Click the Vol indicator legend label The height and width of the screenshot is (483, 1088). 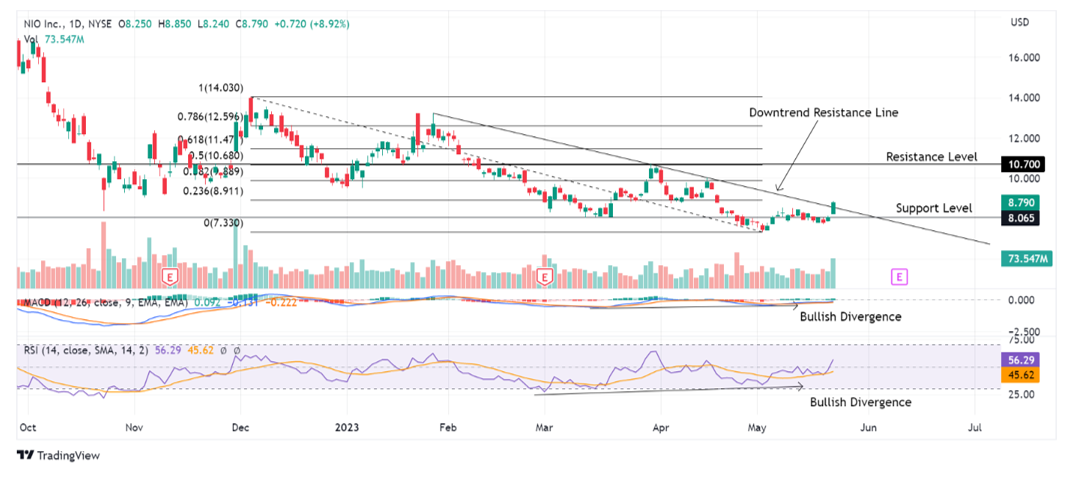[x=31, y=40]
